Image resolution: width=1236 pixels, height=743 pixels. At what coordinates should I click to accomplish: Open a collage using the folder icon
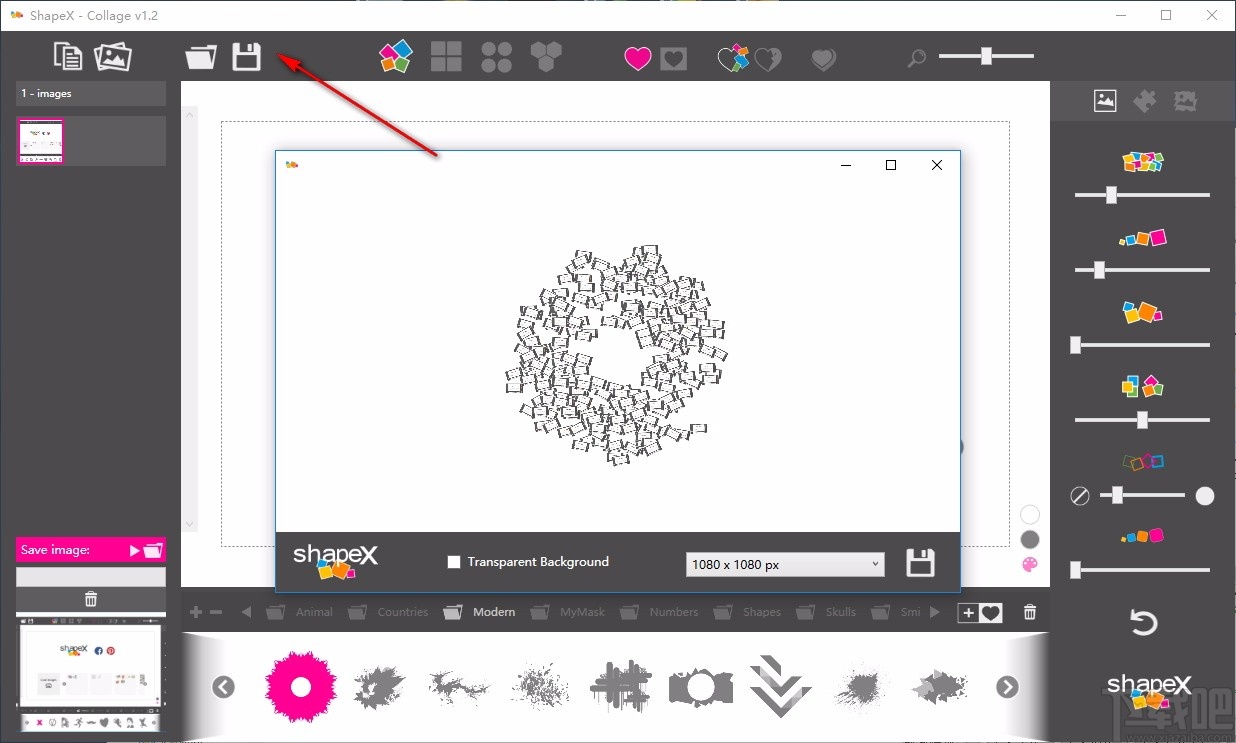pyautogui.click(x=200, y=57)
